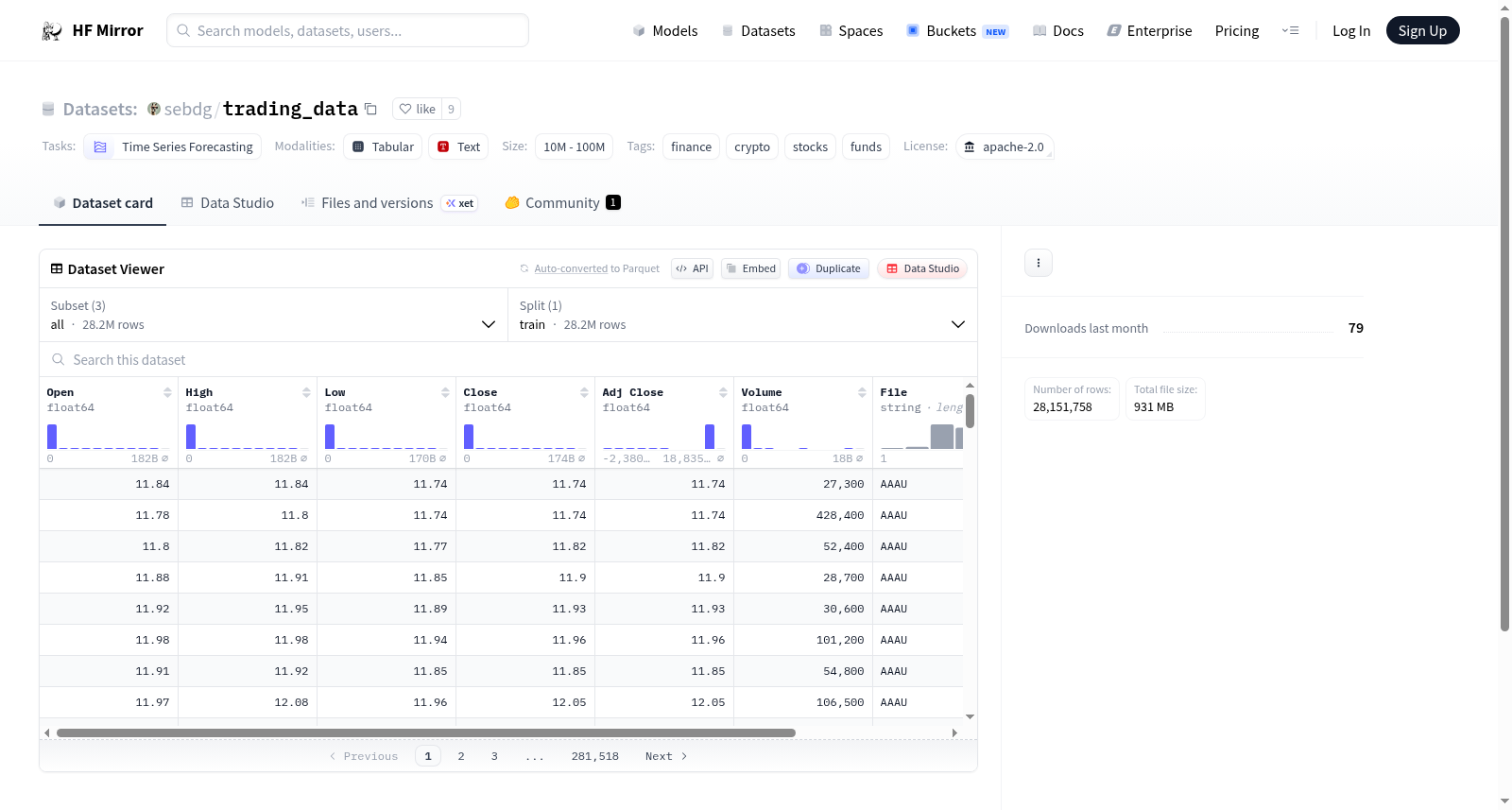Open Datasets in the top navigation
This screenshot has height=810, width=1512.
pos(758,30)
